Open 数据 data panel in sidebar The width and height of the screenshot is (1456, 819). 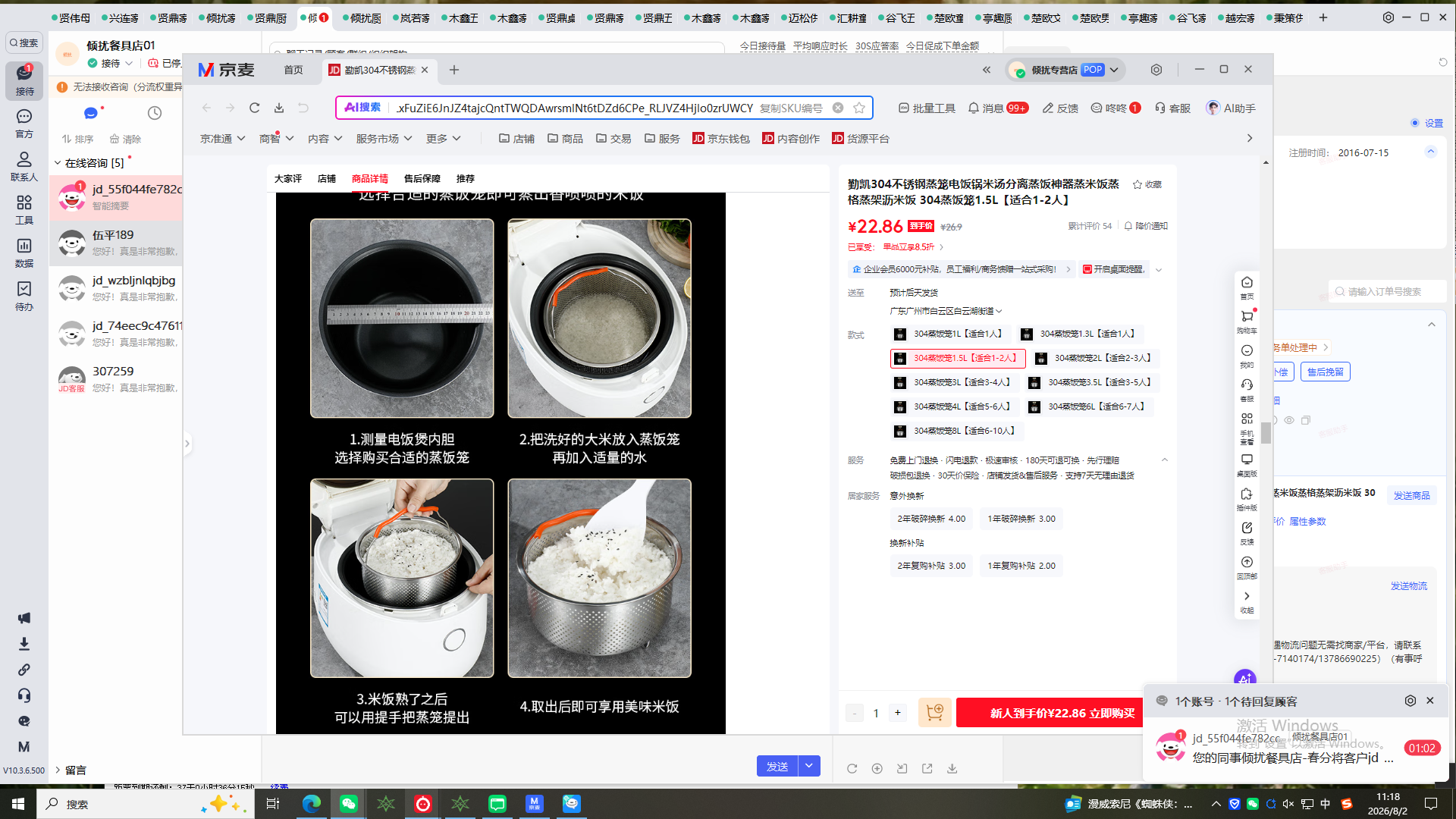coord(24,253)
